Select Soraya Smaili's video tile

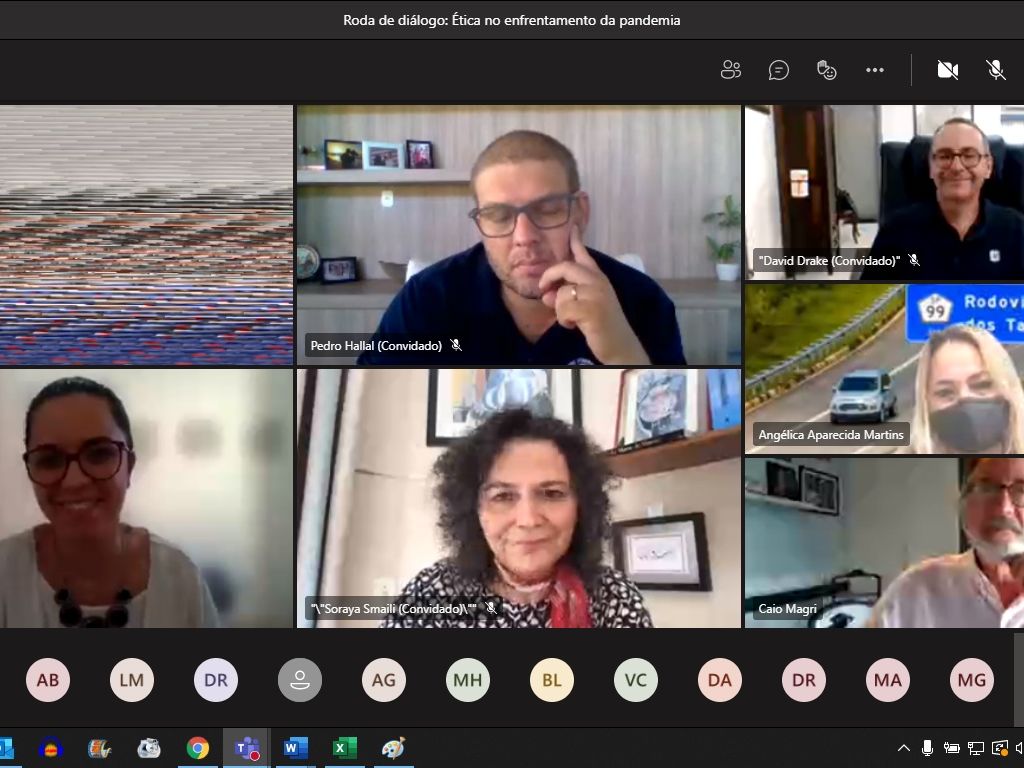click(x=518, y=498)
